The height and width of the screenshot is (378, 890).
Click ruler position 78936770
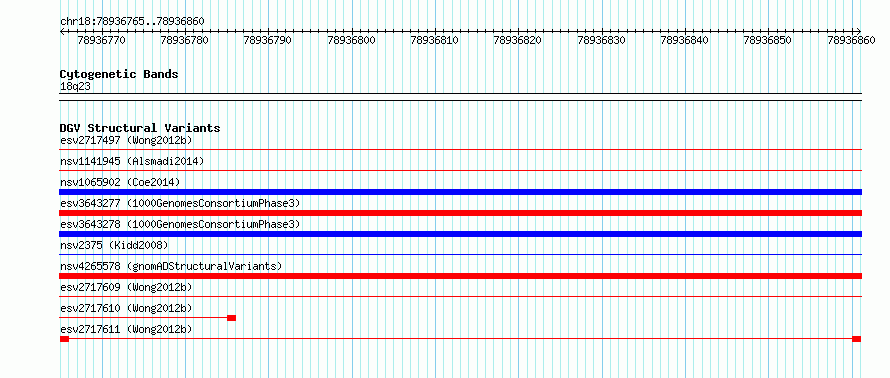point(102,40)
